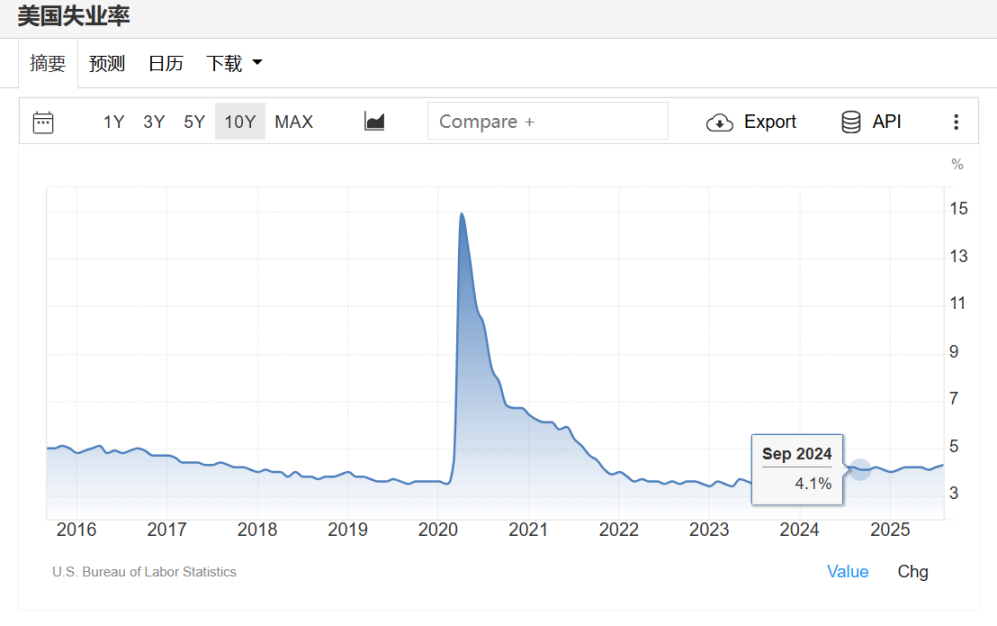997x626 pixels.
Task: Change chart type using area chart icon
Action: click(x=374, y=122)
